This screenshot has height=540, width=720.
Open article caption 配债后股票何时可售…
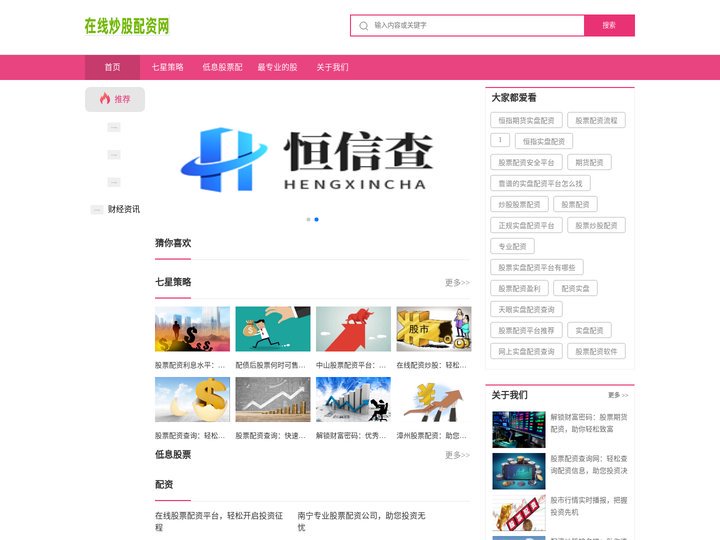tap(270, 365)
